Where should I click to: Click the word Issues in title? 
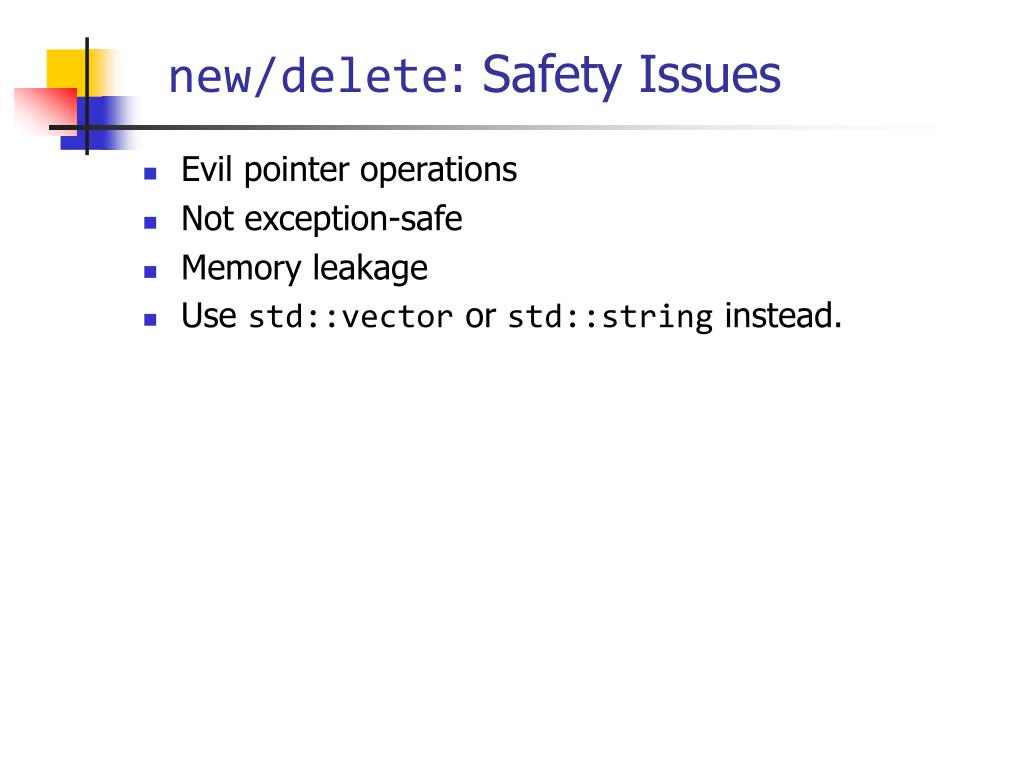709,75
